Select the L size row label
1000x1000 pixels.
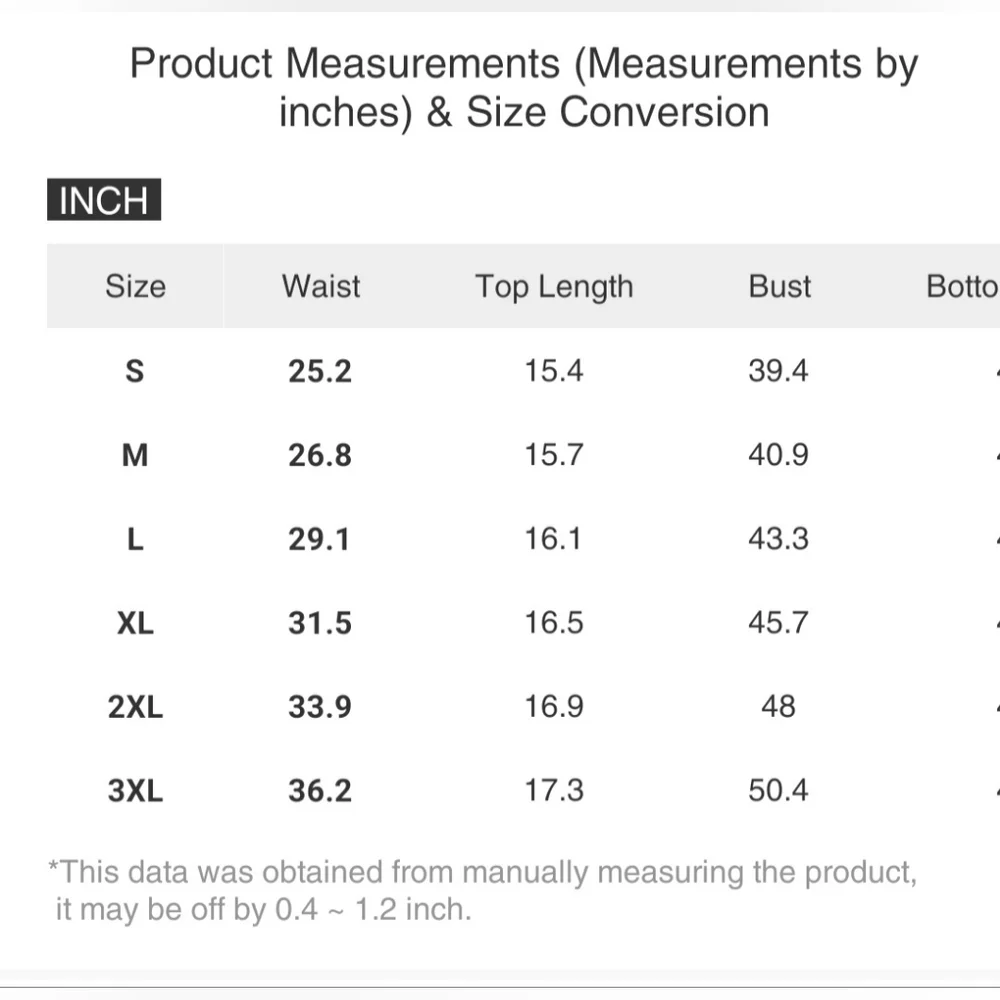coord(135,539)
